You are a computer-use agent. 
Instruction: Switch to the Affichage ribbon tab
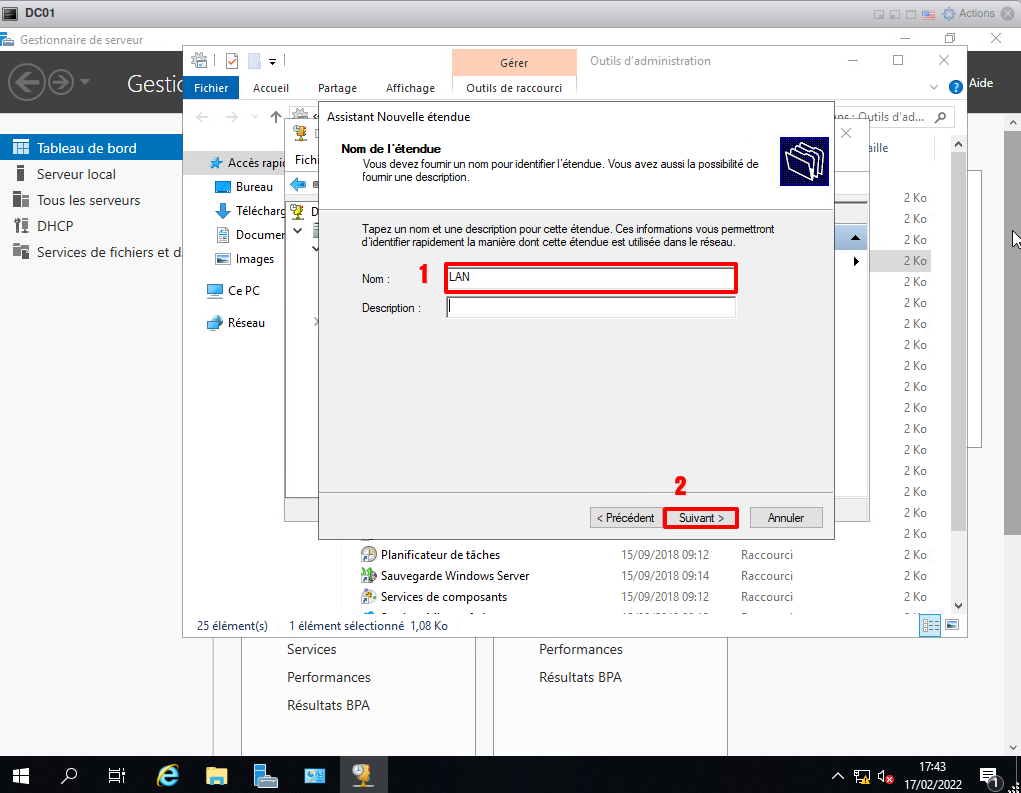click(410, 88)
